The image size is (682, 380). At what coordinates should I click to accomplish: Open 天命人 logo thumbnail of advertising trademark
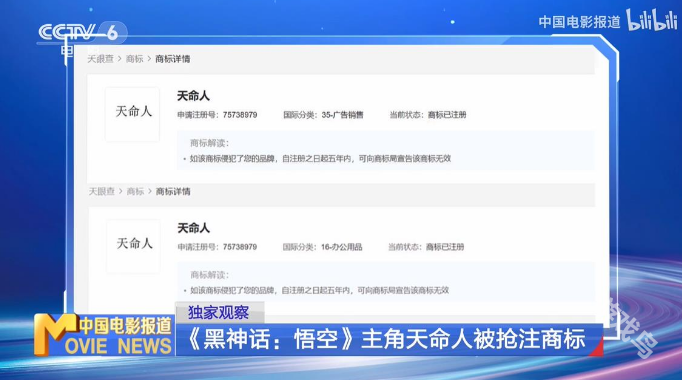point(133,114)
